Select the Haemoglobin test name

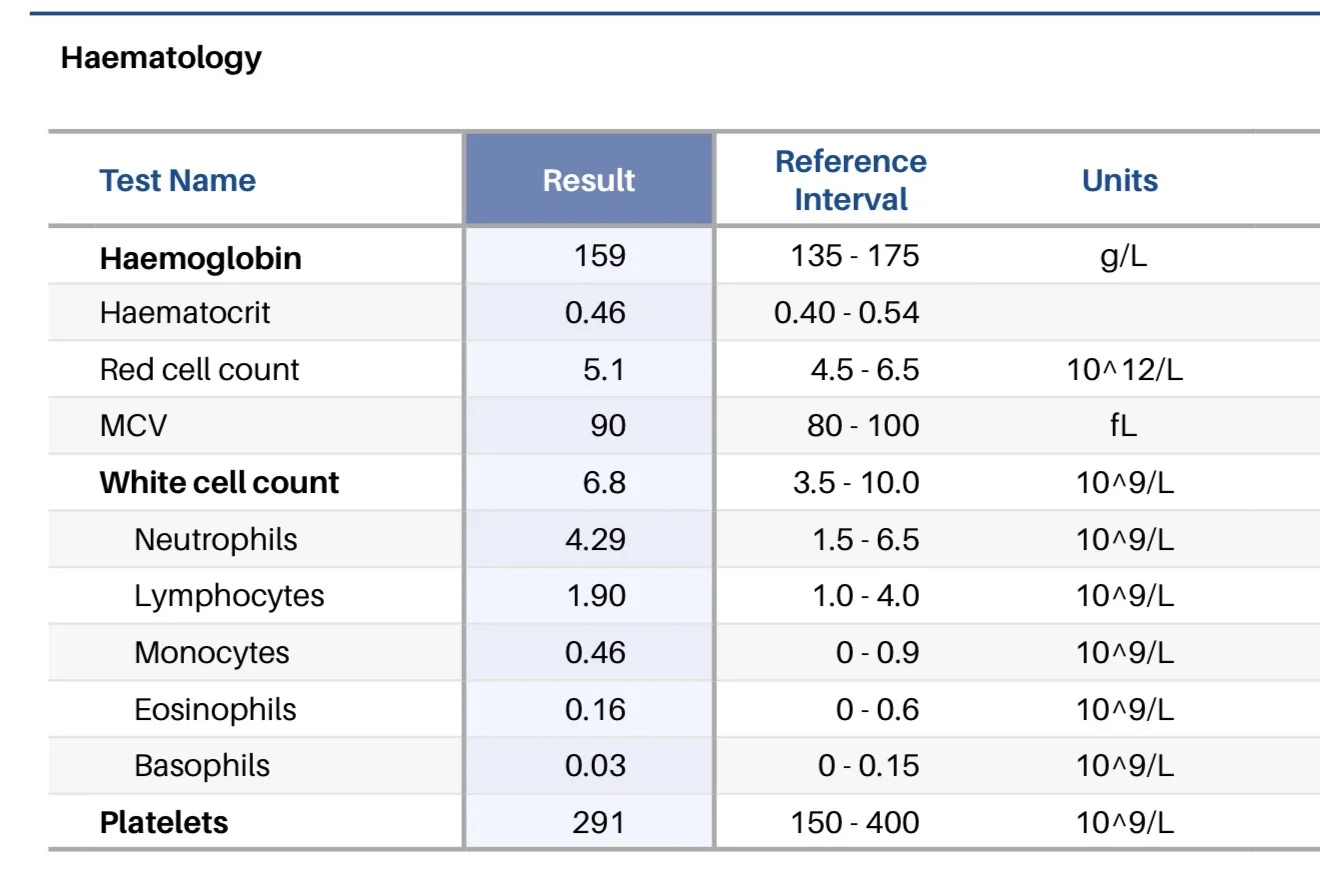click(200, 258)
